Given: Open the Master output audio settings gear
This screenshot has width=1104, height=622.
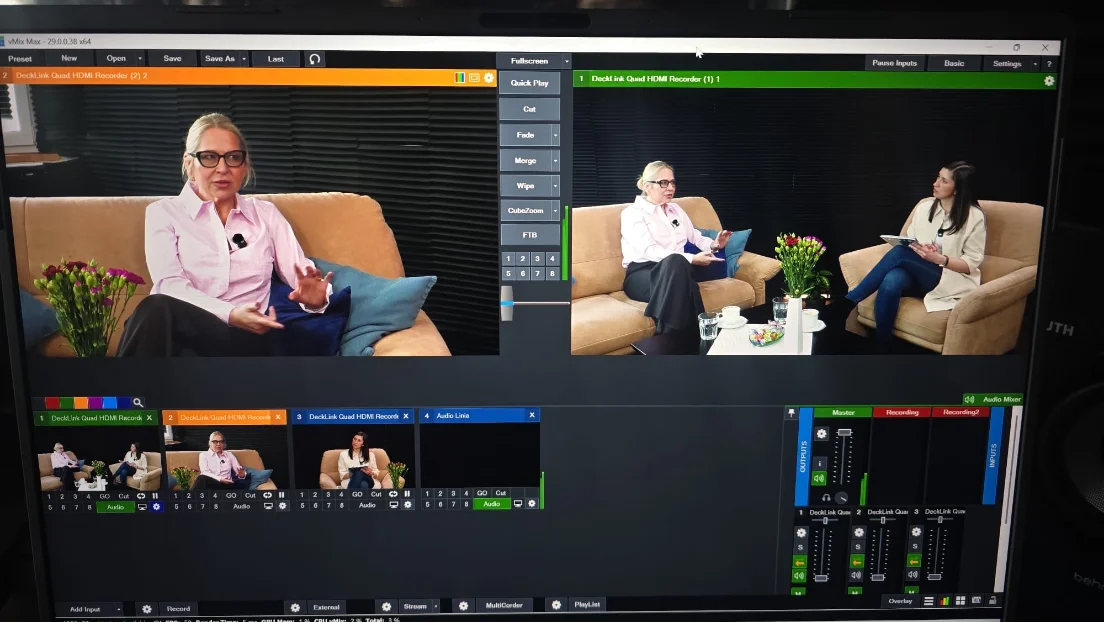Looking at the screenshot, I should tap(822, 434).
